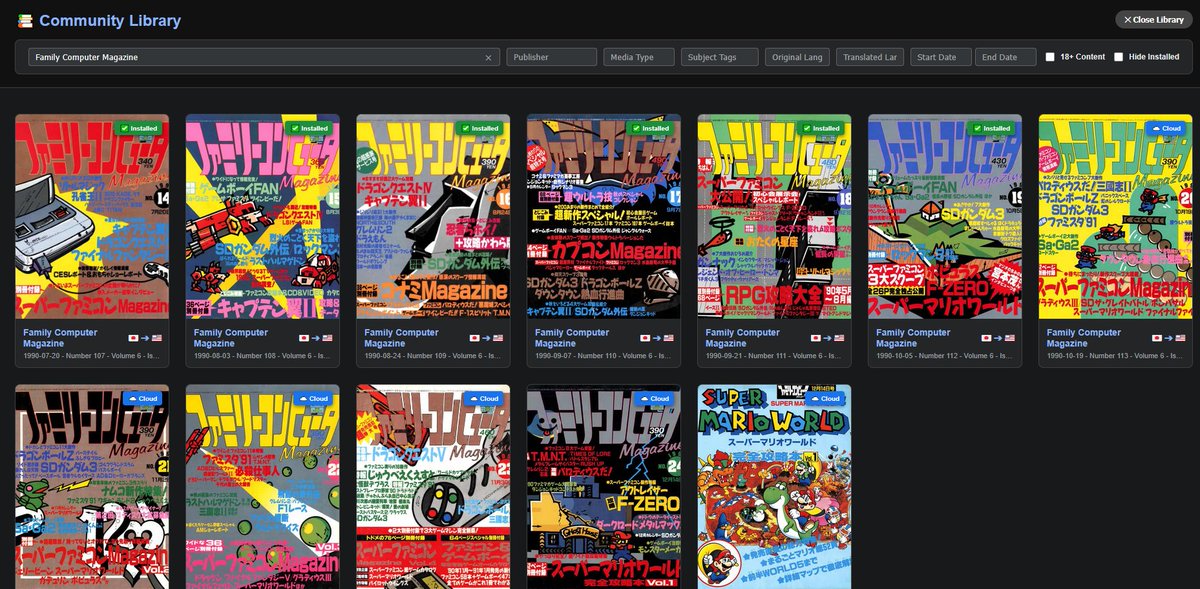The image size is (1200, 589).
Task: Open the 1990-08-03 issue cover thumbnail
Action: [x=263, y=216]
